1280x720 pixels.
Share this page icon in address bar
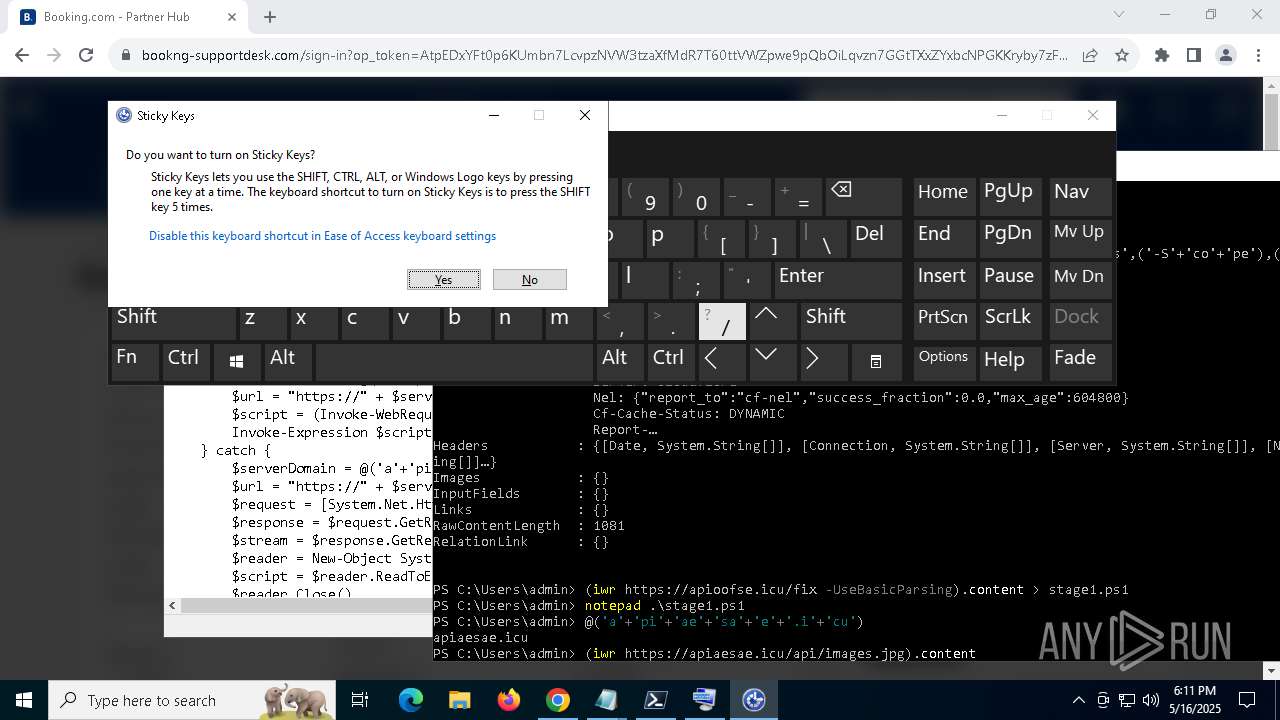click(1090, 56)
